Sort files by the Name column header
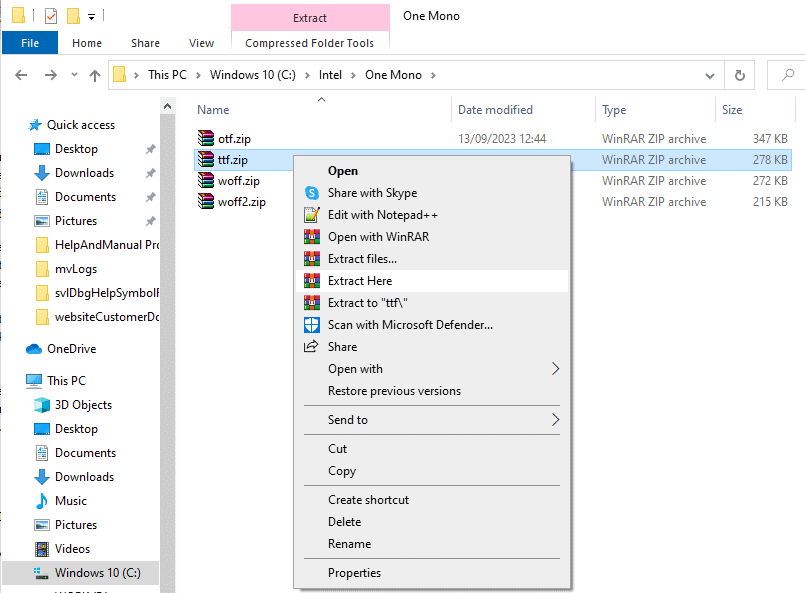806x593 pixels. coord(322,110)
